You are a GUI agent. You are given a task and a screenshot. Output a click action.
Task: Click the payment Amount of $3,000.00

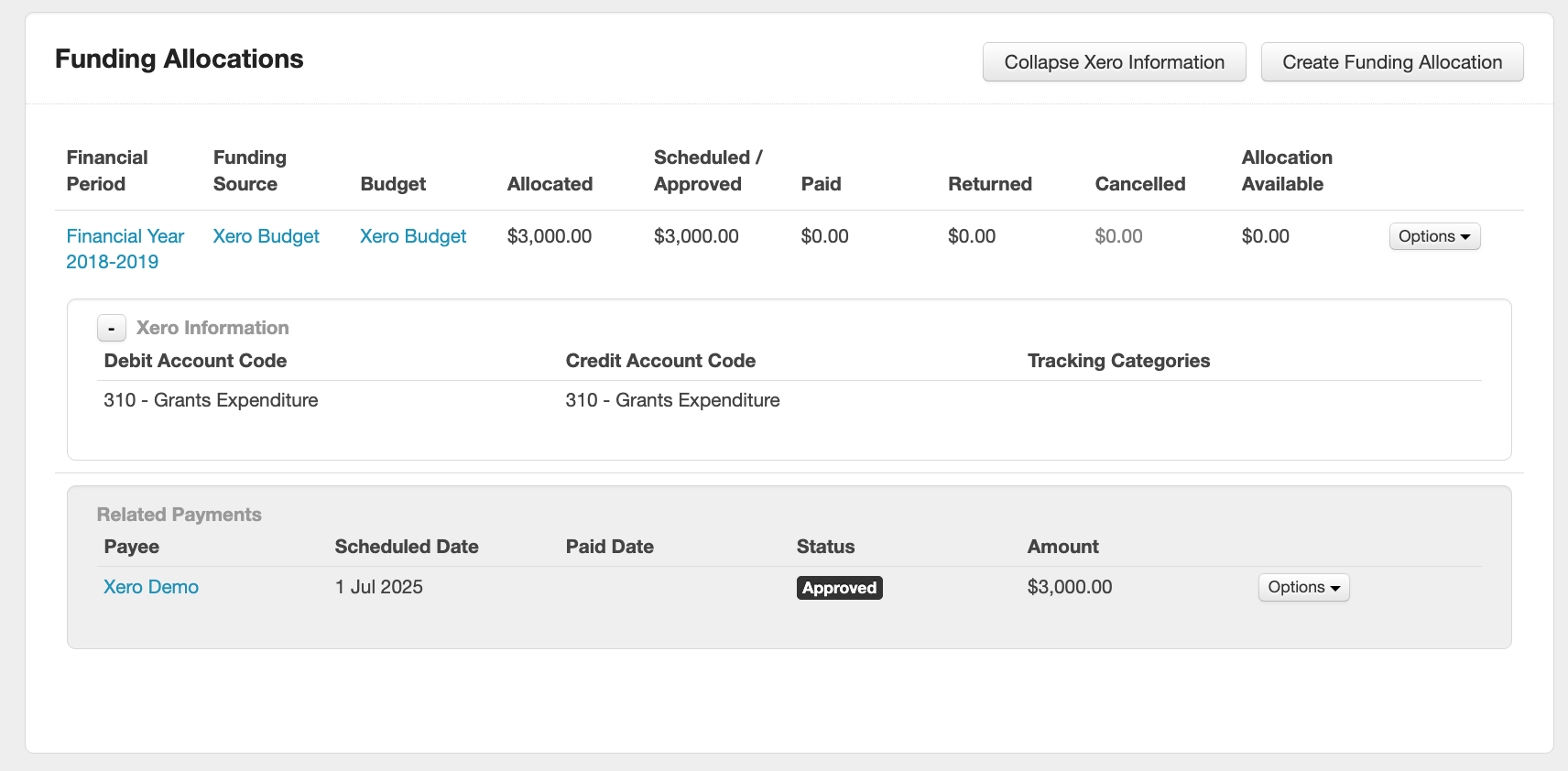pyautogui.click(x=1069, y=587)
